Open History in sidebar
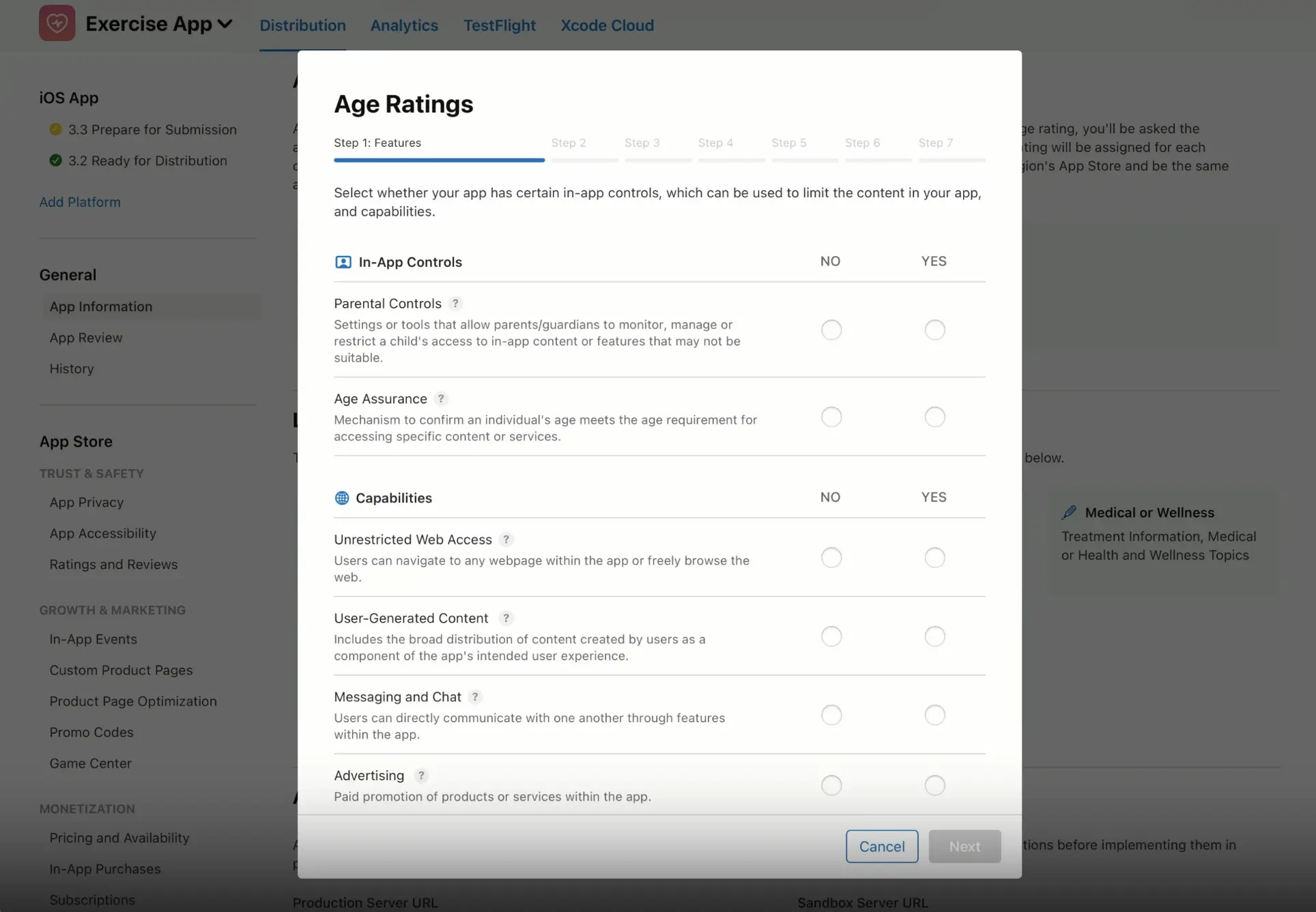Screen dimensions: 1316x912 (x=72, y=369)
